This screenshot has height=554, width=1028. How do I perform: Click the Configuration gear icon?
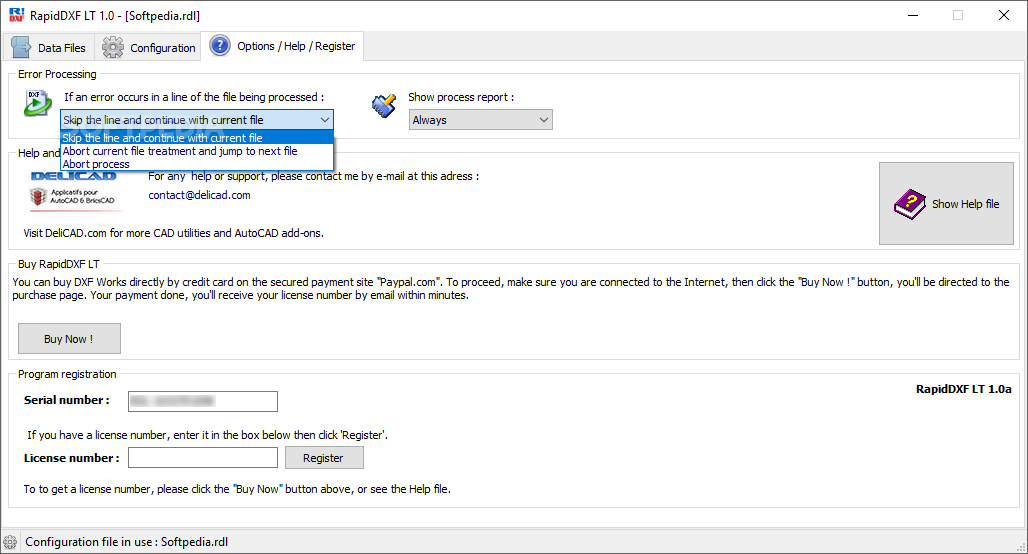tap(113, 47)
